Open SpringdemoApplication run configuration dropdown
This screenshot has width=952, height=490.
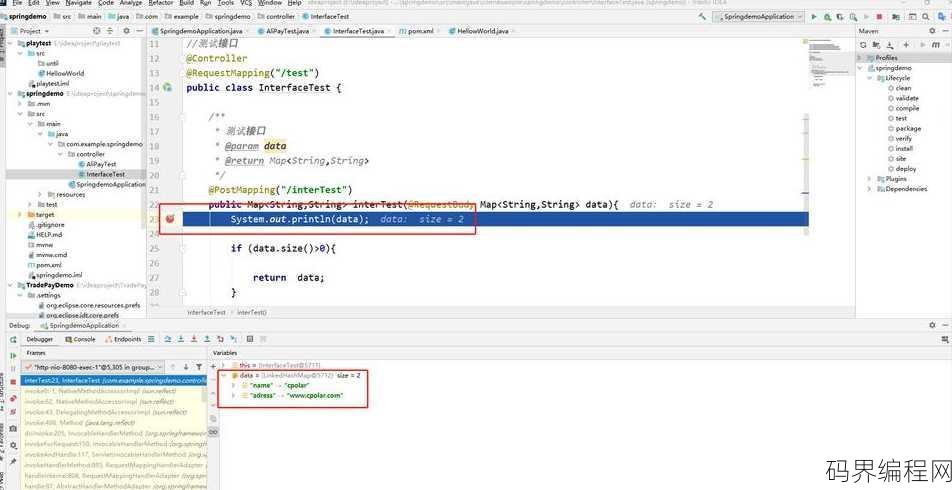coord(759,17)
